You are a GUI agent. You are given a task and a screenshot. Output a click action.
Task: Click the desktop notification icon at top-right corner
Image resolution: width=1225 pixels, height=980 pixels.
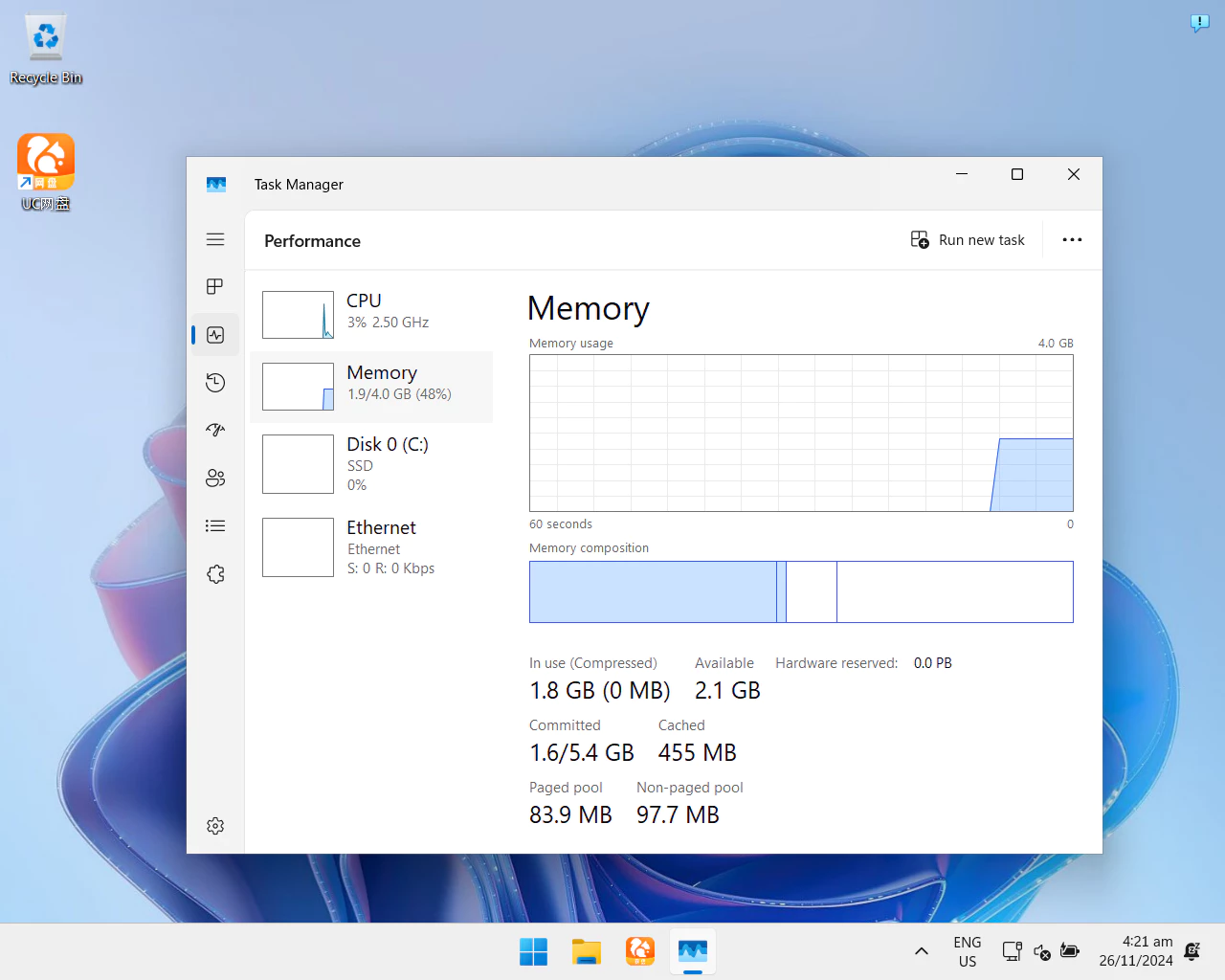pos(1199,23)
